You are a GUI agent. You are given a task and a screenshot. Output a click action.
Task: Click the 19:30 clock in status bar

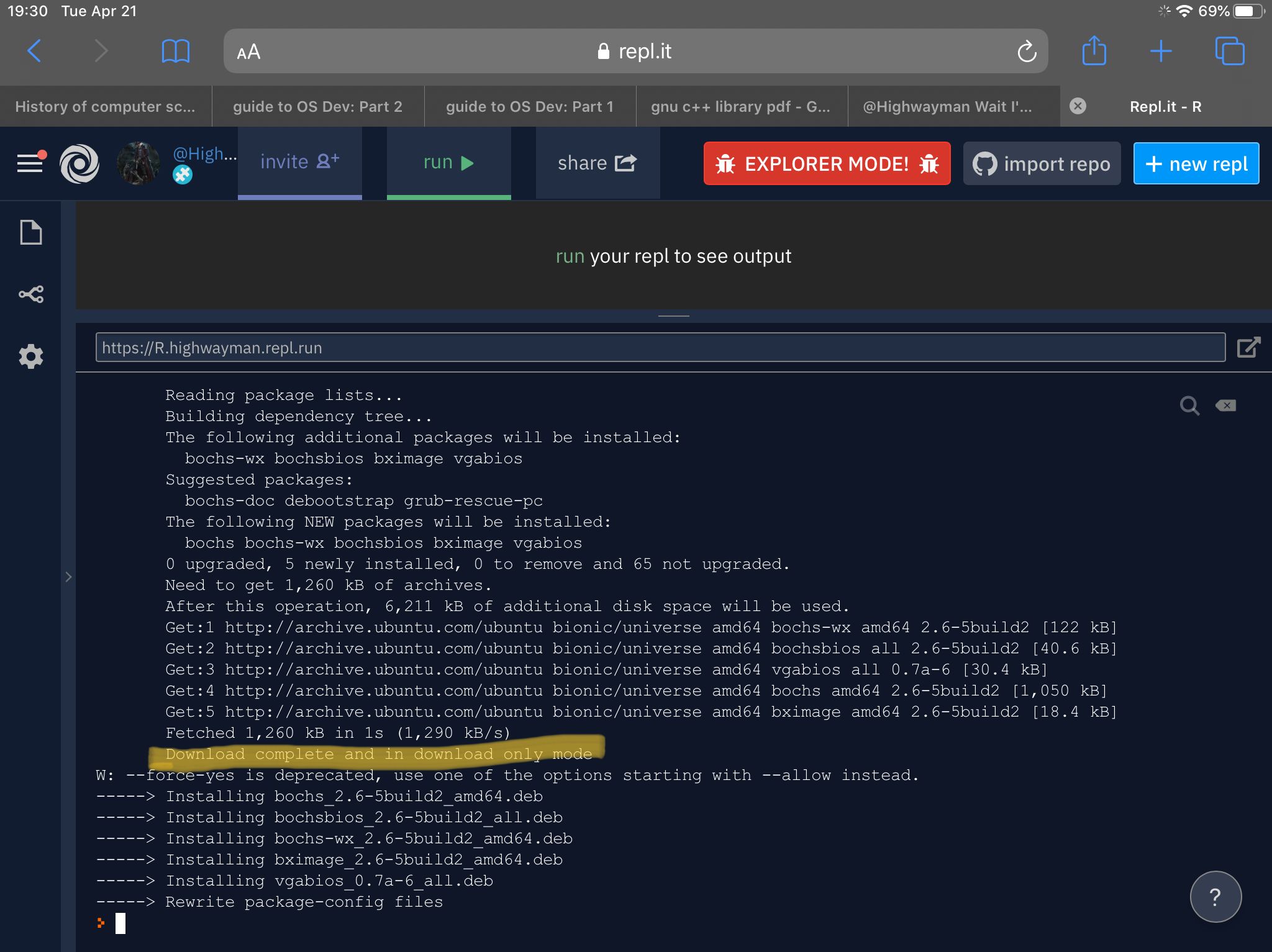point(28,11)
